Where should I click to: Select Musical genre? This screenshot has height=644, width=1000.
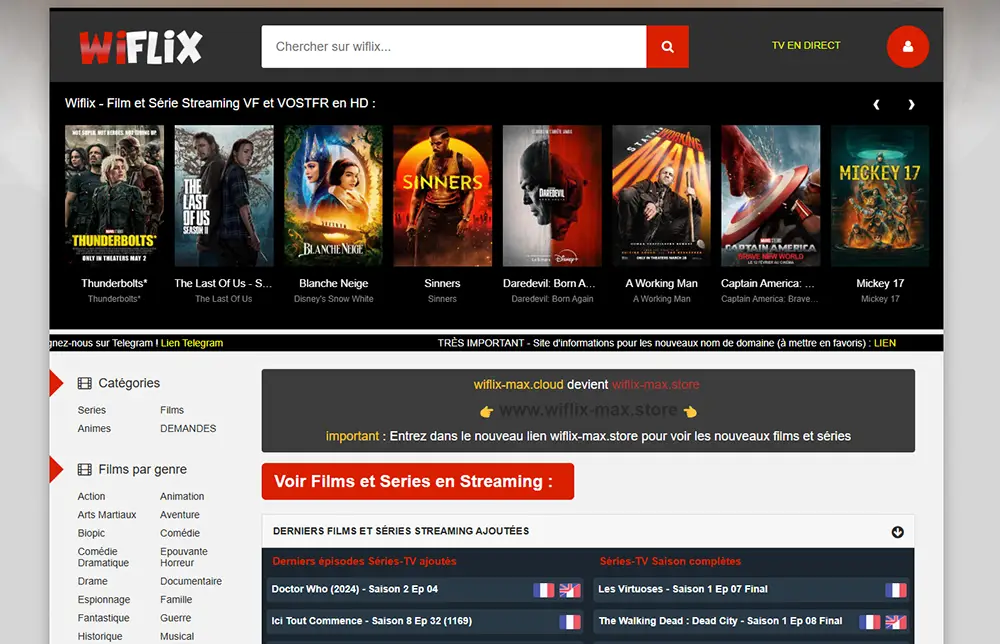pyautogui.click(x=177, y=636)
